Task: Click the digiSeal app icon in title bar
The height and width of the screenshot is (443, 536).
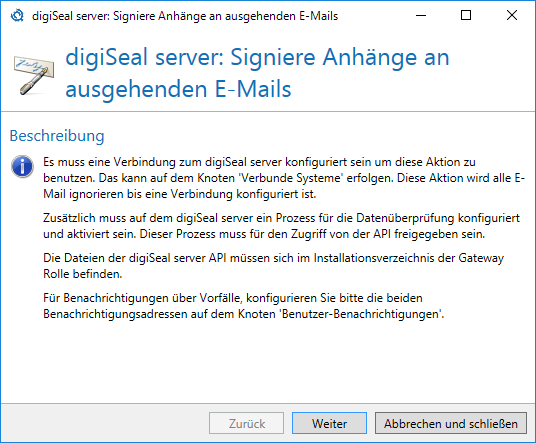Action: (17, 16)
